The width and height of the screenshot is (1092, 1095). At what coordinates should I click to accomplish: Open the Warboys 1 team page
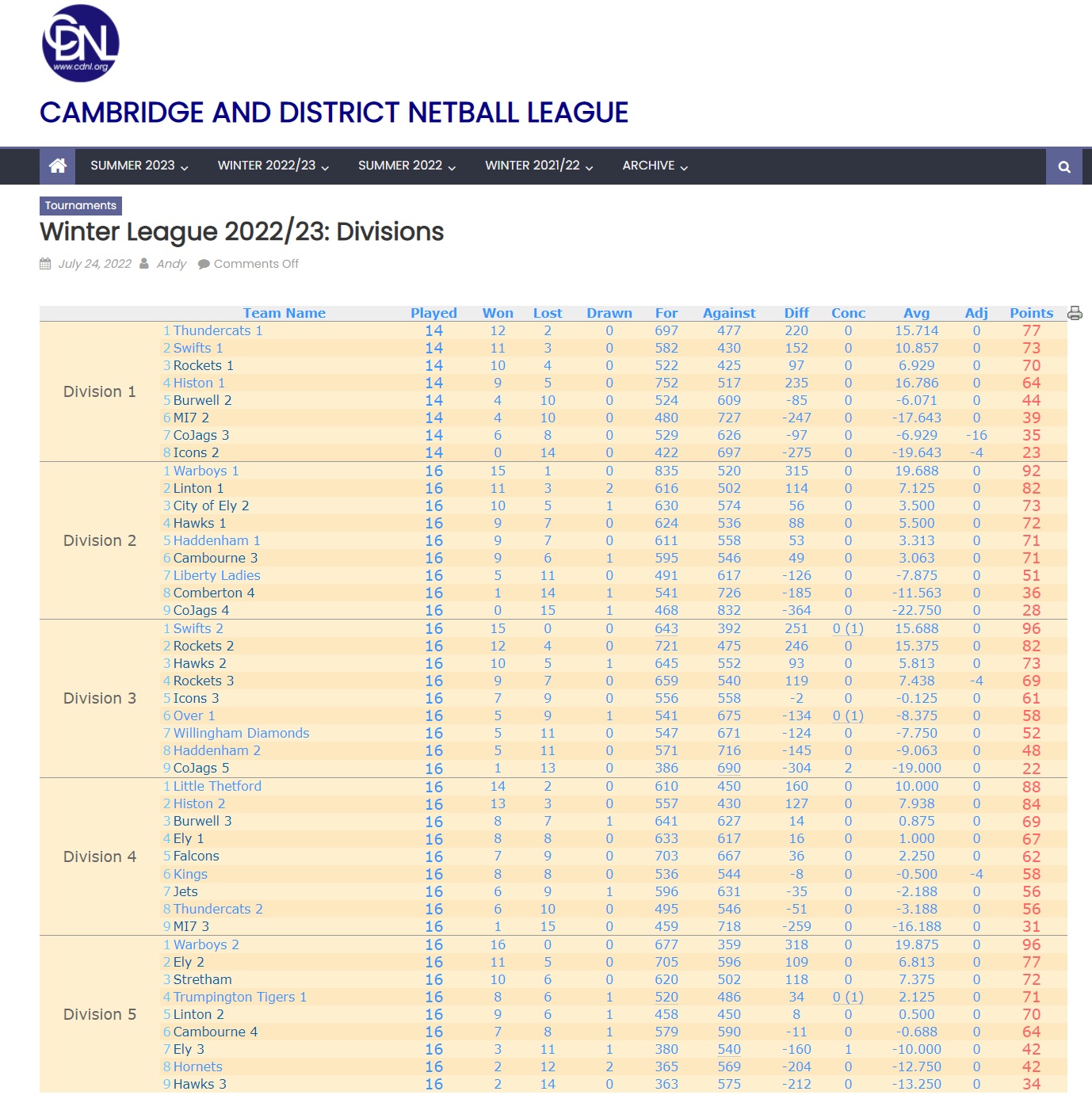[205, 471]
